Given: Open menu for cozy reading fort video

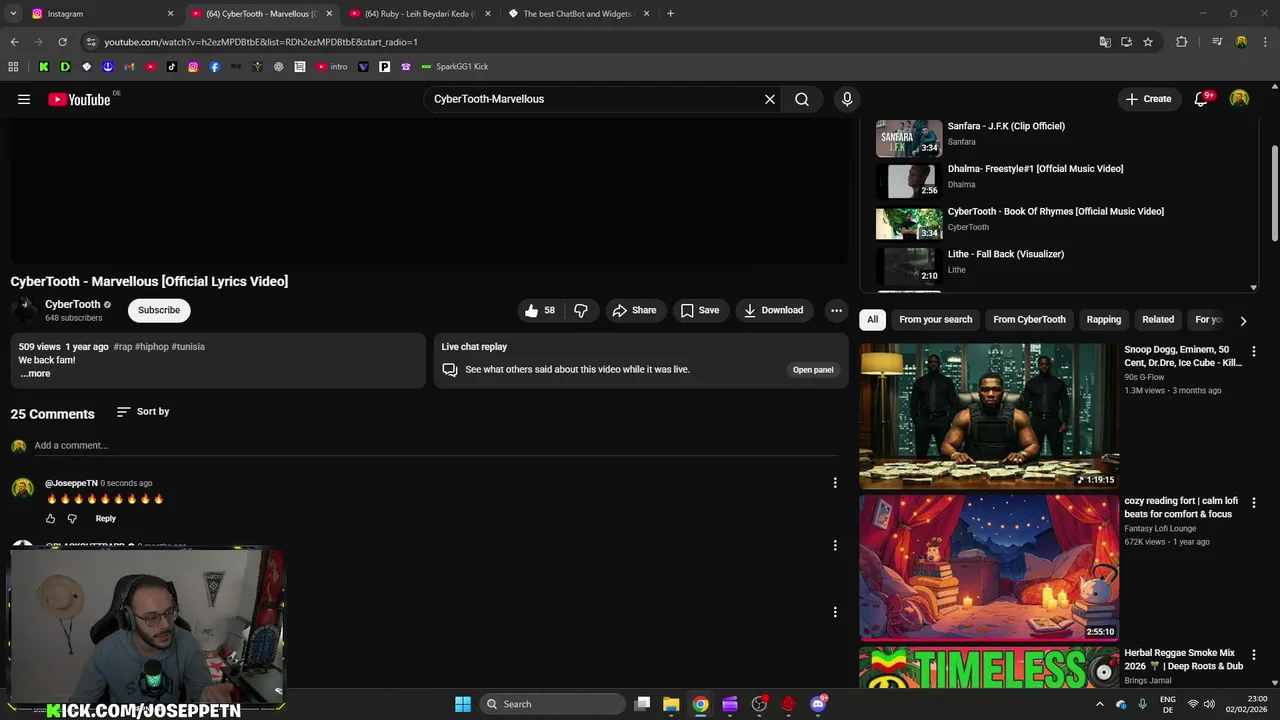Looking at the screenshot, I should coord(1254,502).
